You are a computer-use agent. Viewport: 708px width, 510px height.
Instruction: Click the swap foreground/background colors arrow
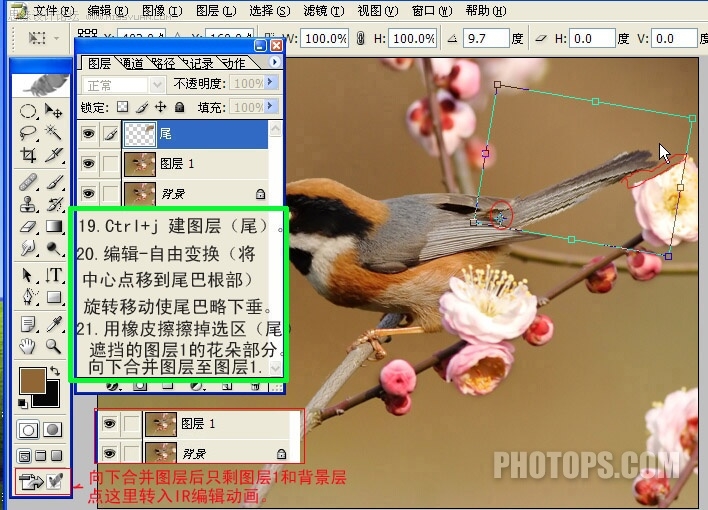pyautogui.click(x=55, y=371)
